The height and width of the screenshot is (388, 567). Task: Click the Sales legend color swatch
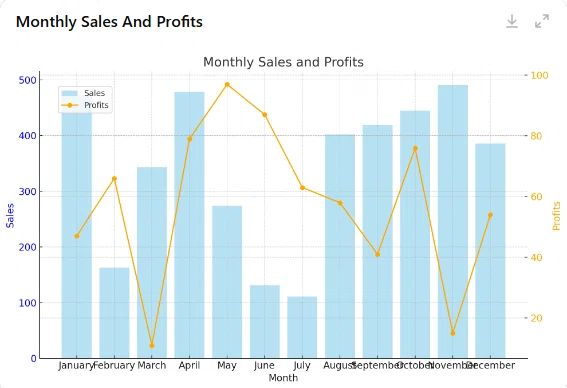(69, 93)
